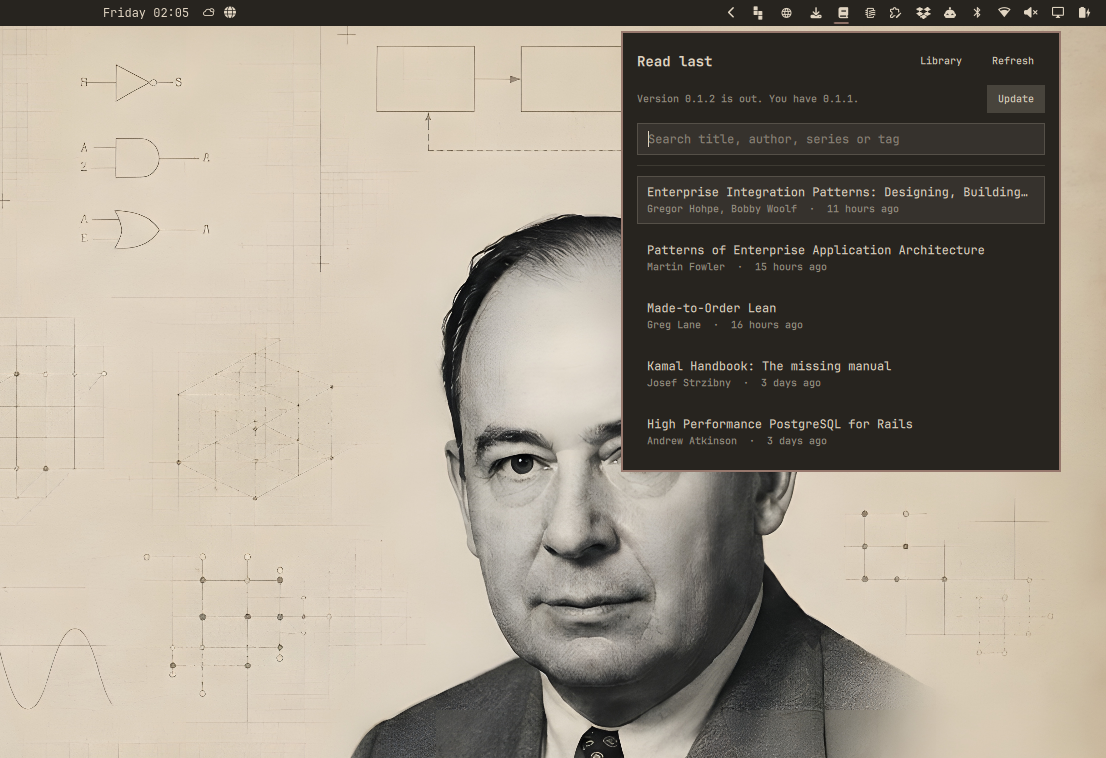Click the Refresh button
Screen dimensions: 1106x758
(x=1012, y=61)
